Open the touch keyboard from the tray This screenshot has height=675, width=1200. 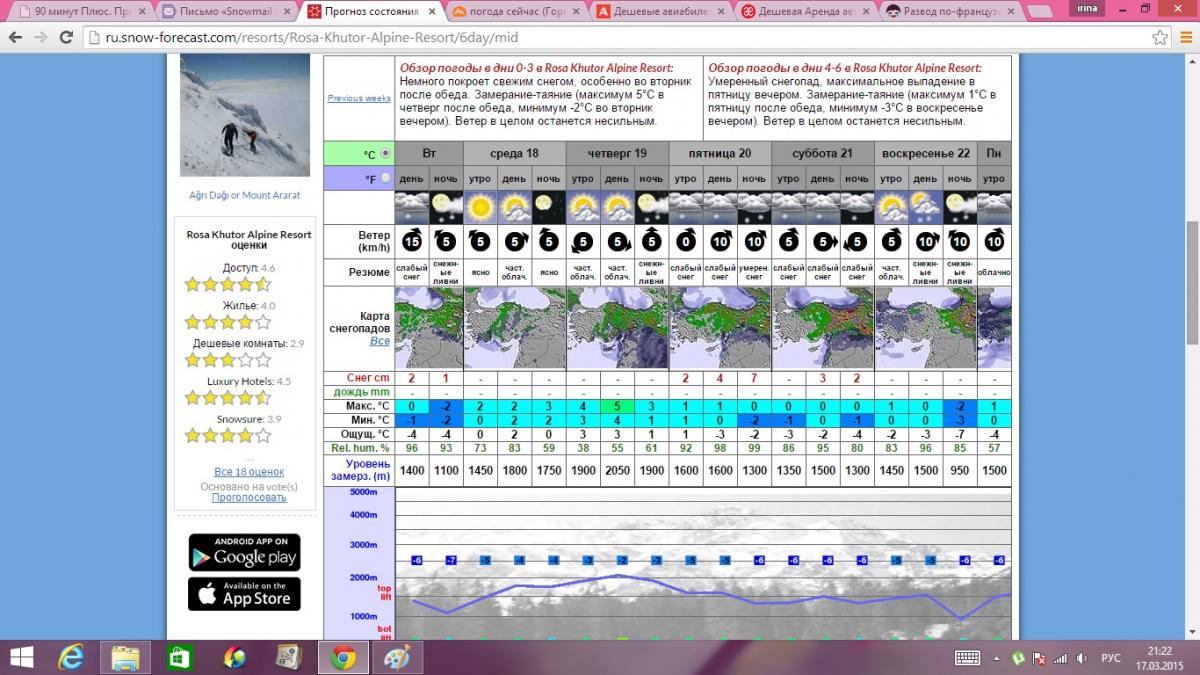click(x=967, y=657)
